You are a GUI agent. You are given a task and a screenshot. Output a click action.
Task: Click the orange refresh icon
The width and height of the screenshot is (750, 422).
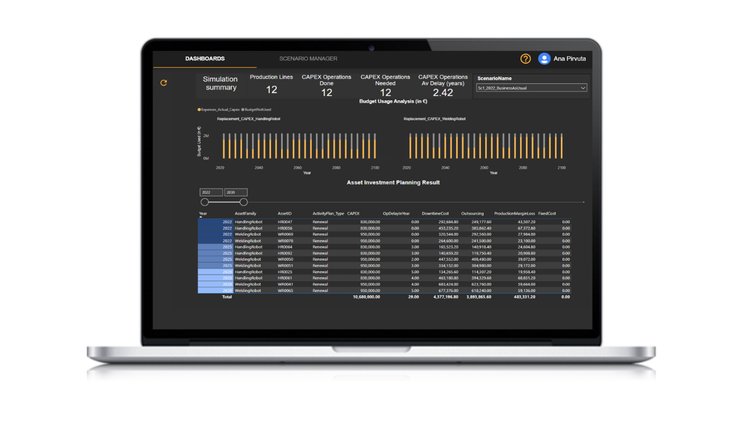coord(164,83)
